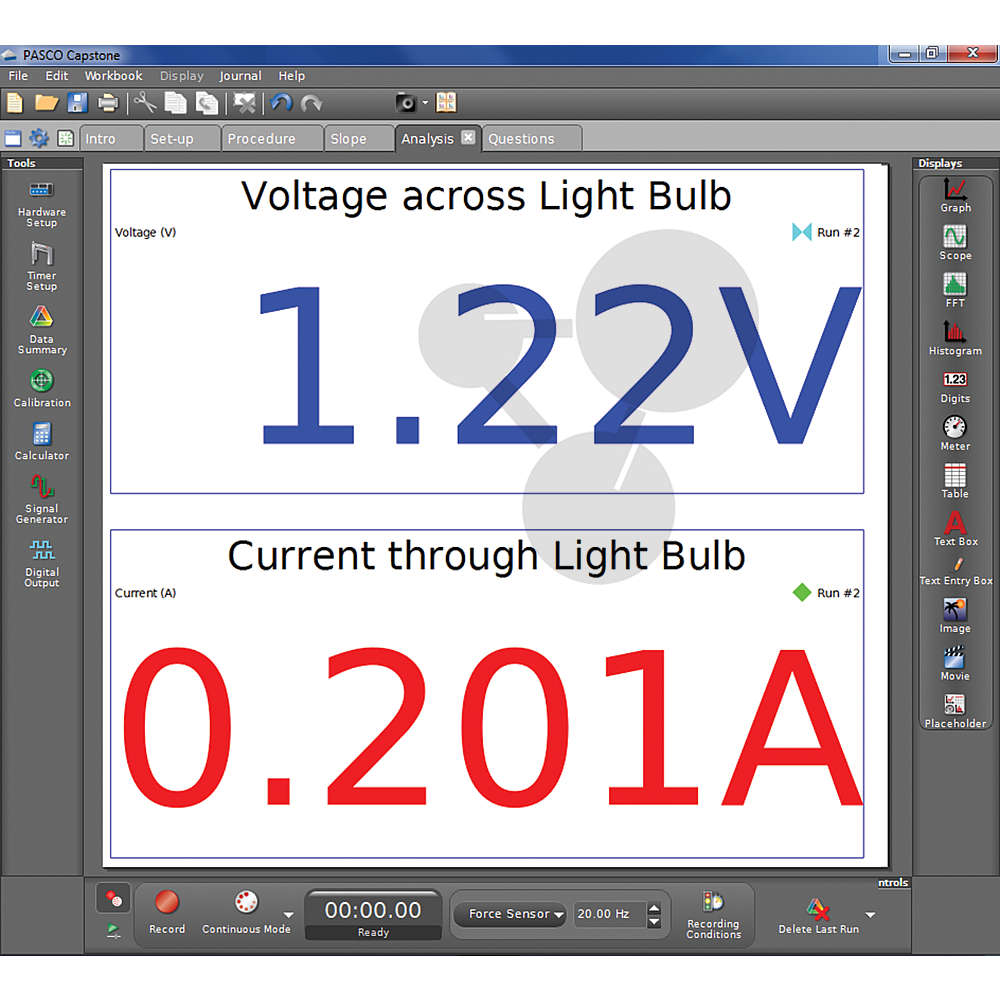Select Table display icon

coord(955,481)
